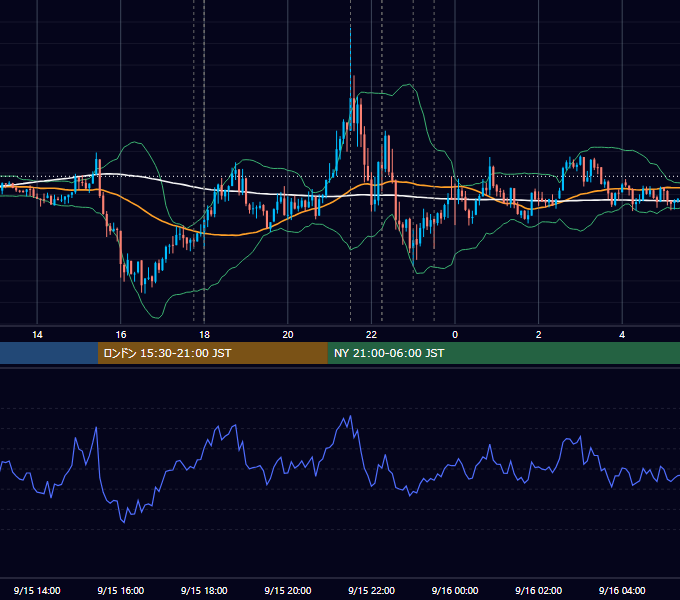Viewport: 680px width, 600px height.
Task: Click the 9/15 16:00 date label
Action: (121, 590)
